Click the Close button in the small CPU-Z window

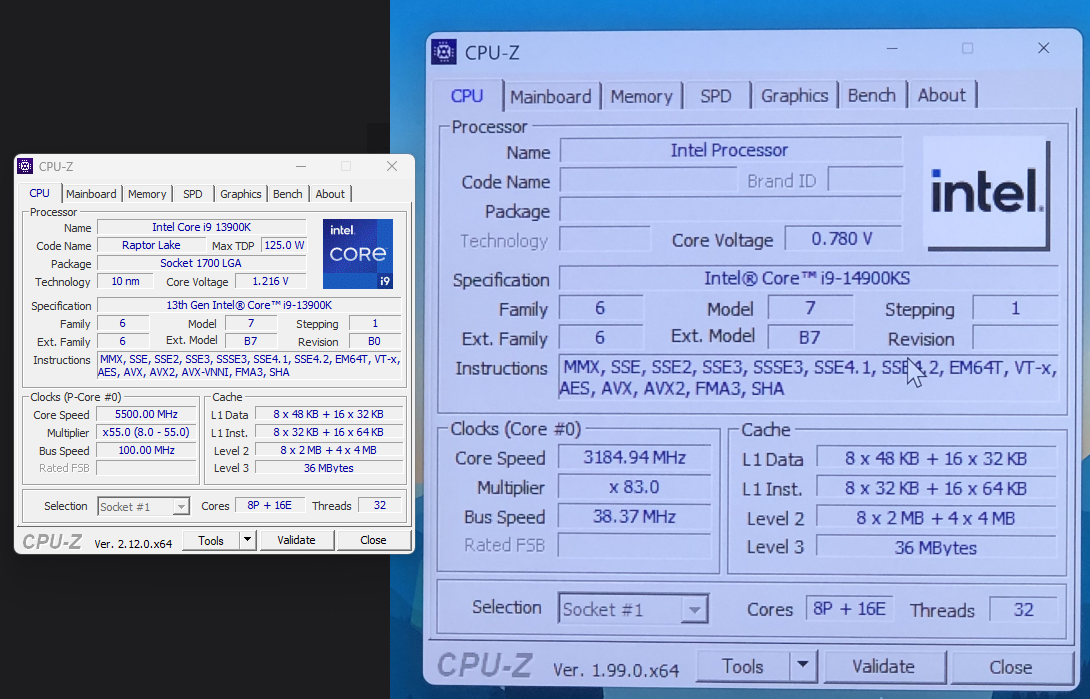pyautogui.click(x=373, y=540)
